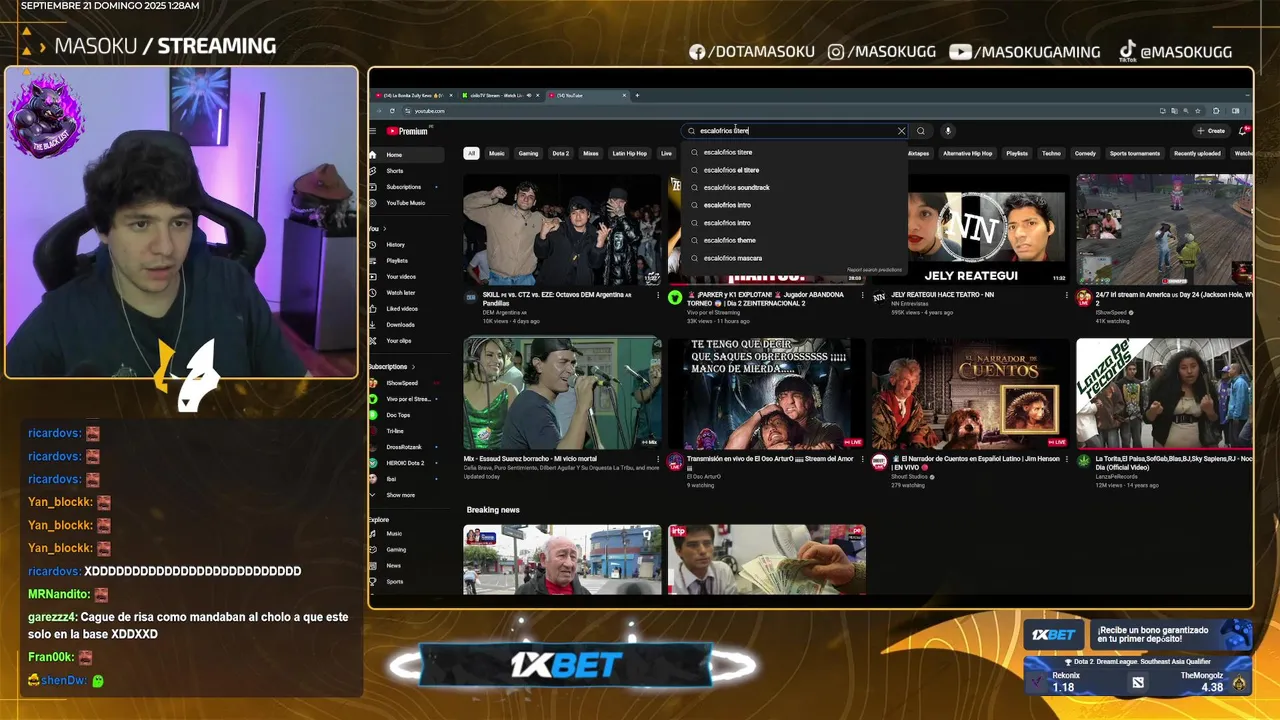
Task: Open Explore Music category
Action: [x=406, y=534]
